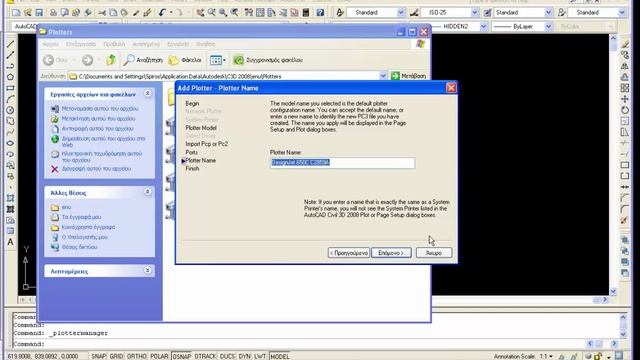640x360 pixels.
Task: Click the Save icon in AutoCAD toolbar
Action: pyautogui.click(x=39, y=13)
